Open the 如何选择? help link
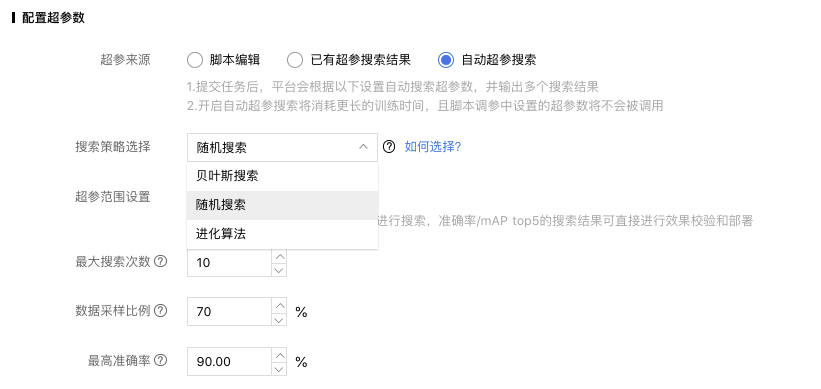 pyautogui.click(x=432, y=147)
